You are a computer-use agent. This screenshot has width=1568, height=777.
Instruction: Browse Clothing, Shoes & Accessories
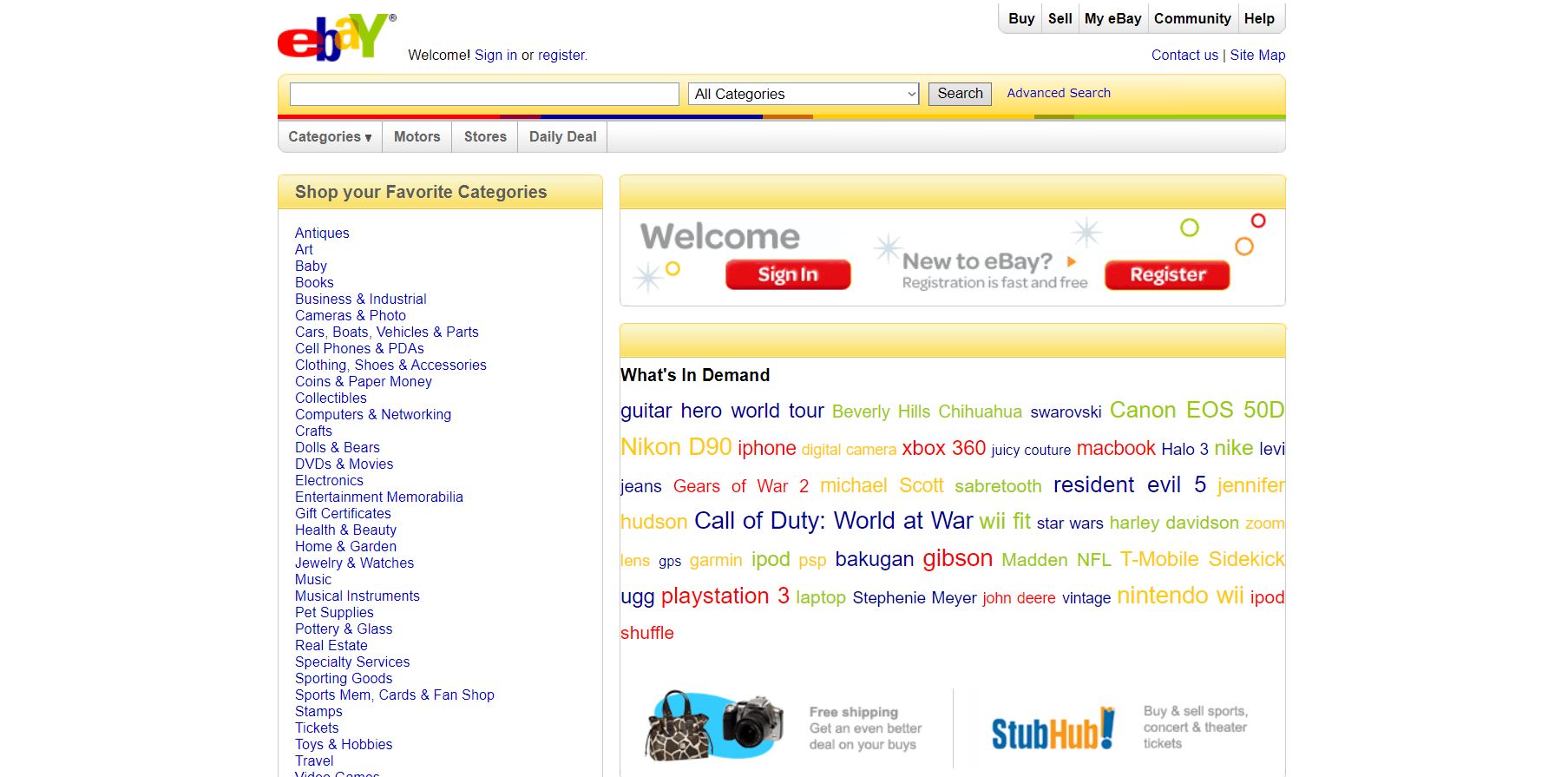(390, 365)
